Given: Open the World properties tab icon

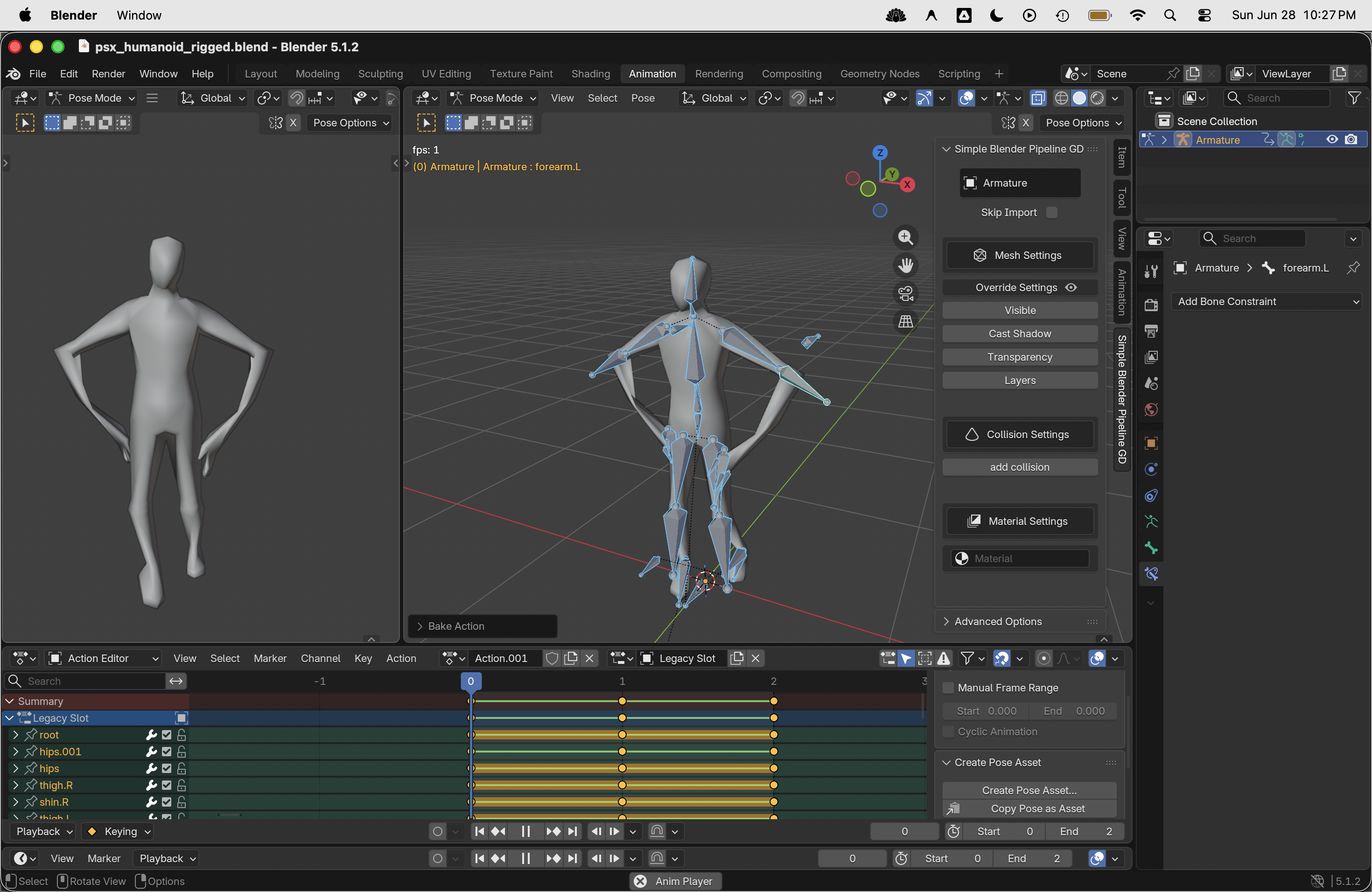Looking at the screenshot, I should pyautogui.click(x=1151, y=410).
